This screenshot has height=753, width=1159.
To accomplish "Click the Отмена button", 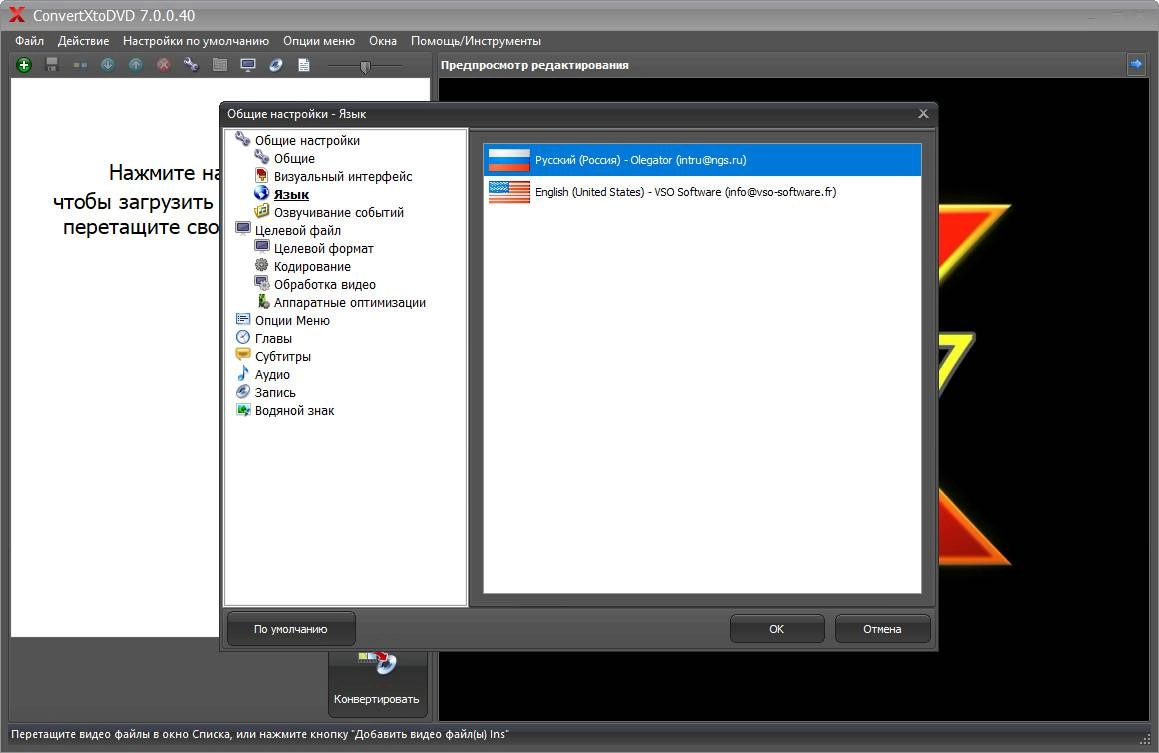I will [882, 630].
